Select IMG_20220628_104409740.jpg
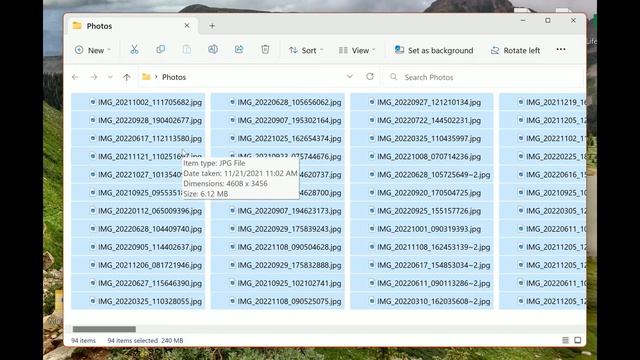Viewport: 640px width, 360px height. point(138,229)
